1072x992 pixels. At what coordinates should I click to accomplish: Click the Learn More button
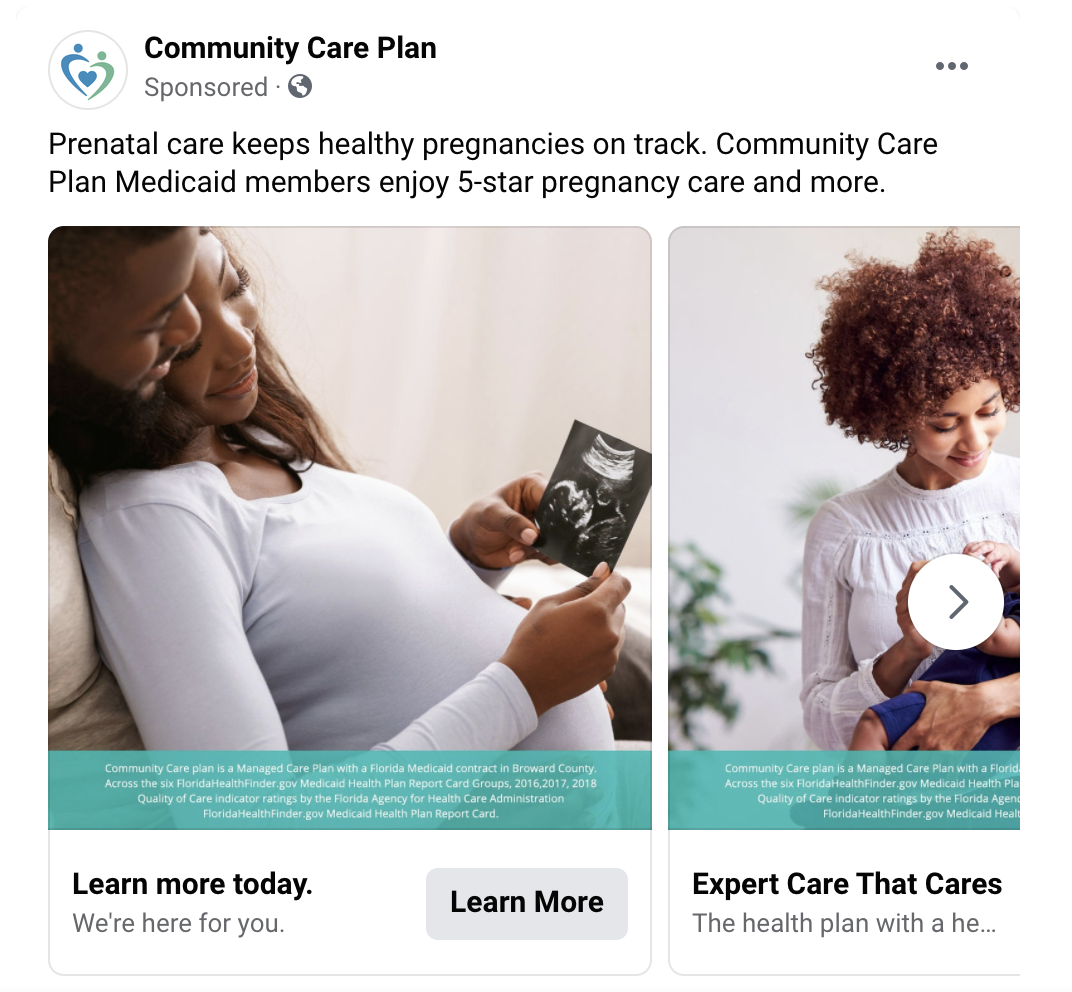click(x=526, y=903)
